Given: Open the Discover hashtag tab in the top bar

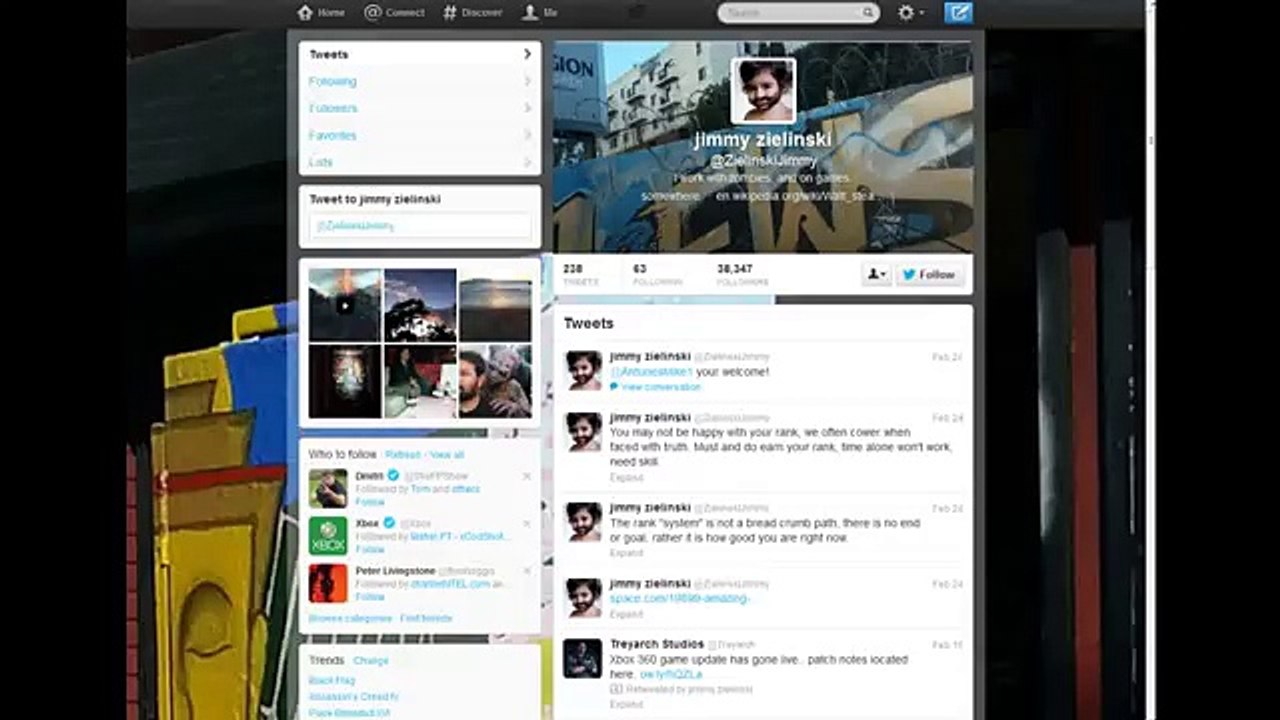Looking at the screenshot, I should (472, 13).
